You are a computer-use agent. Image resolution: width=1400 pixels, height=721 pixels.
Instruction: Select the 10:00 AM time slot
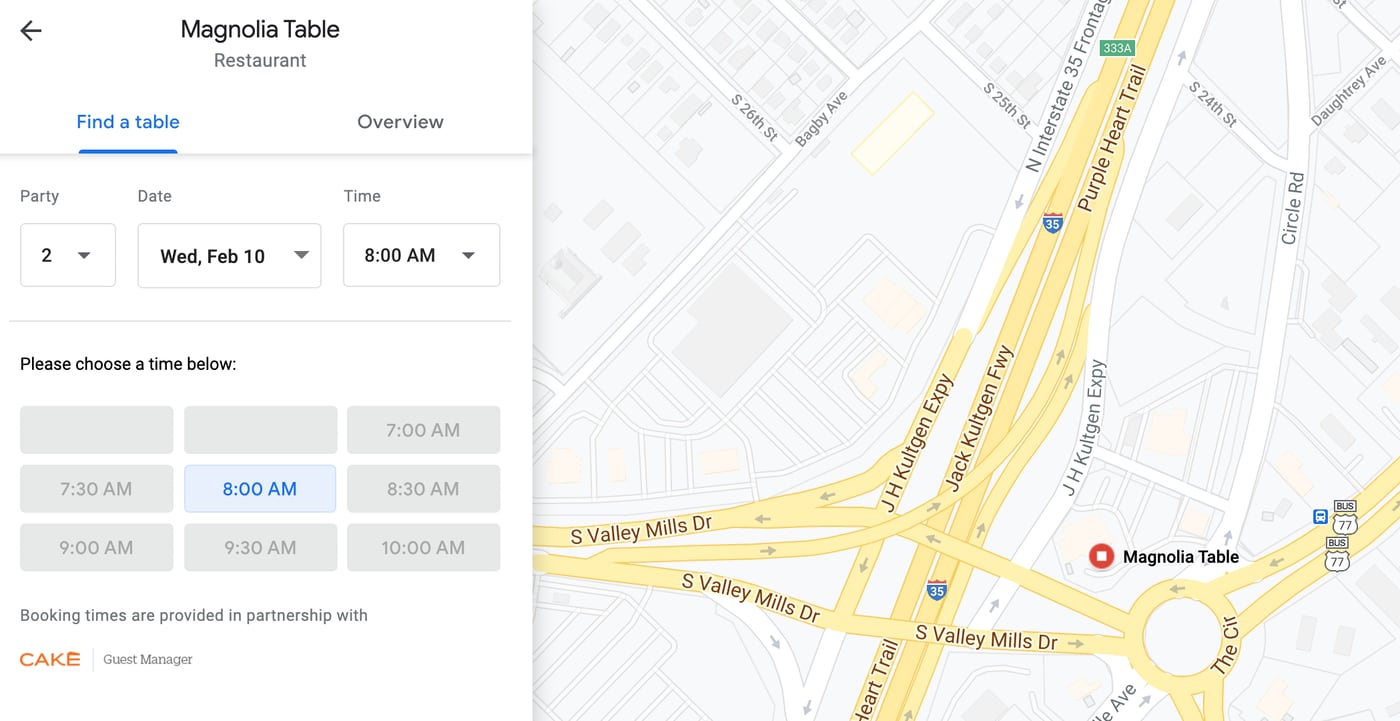click(423, 548)
